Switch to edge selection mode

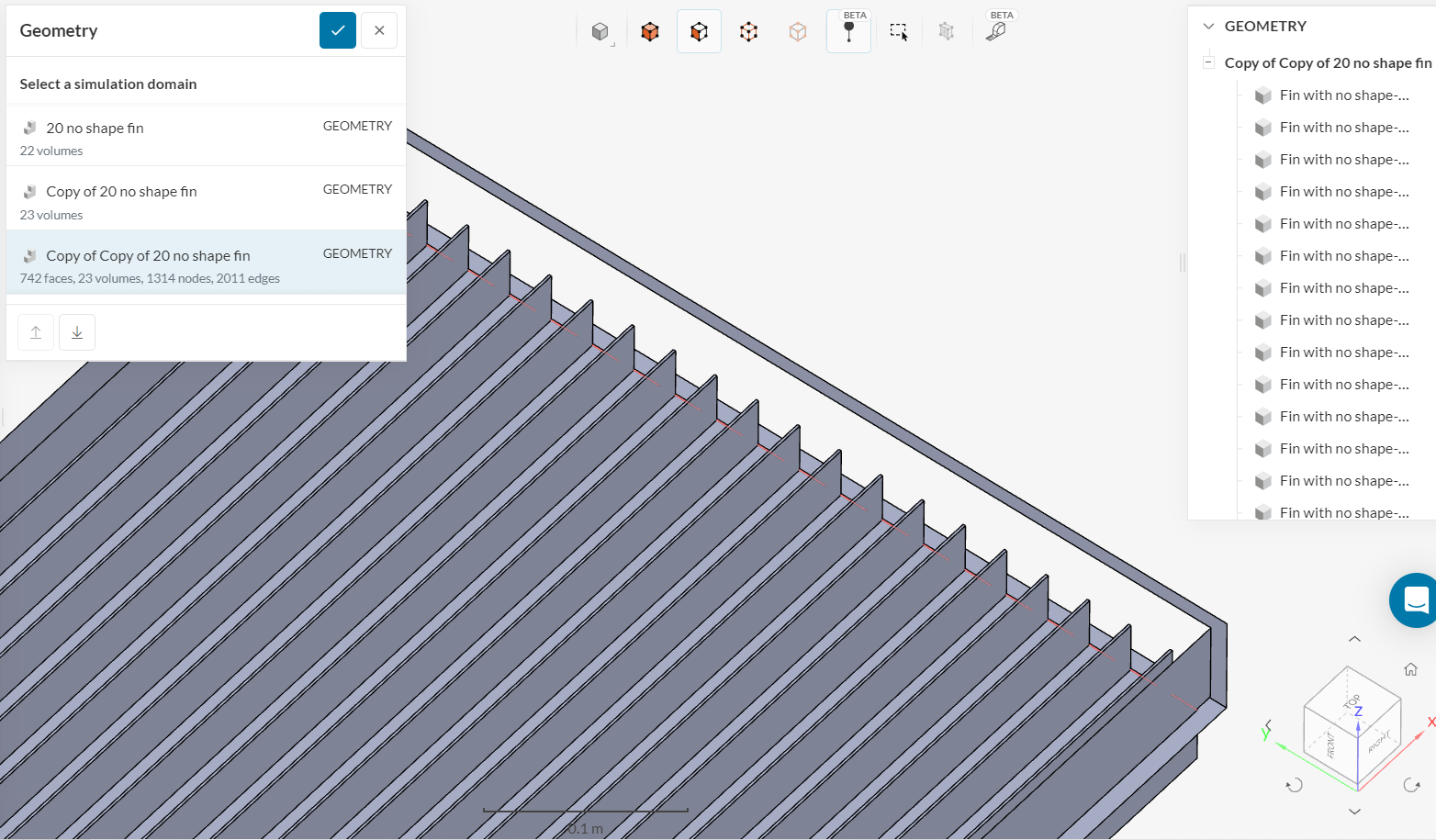(x=748, y=30)
